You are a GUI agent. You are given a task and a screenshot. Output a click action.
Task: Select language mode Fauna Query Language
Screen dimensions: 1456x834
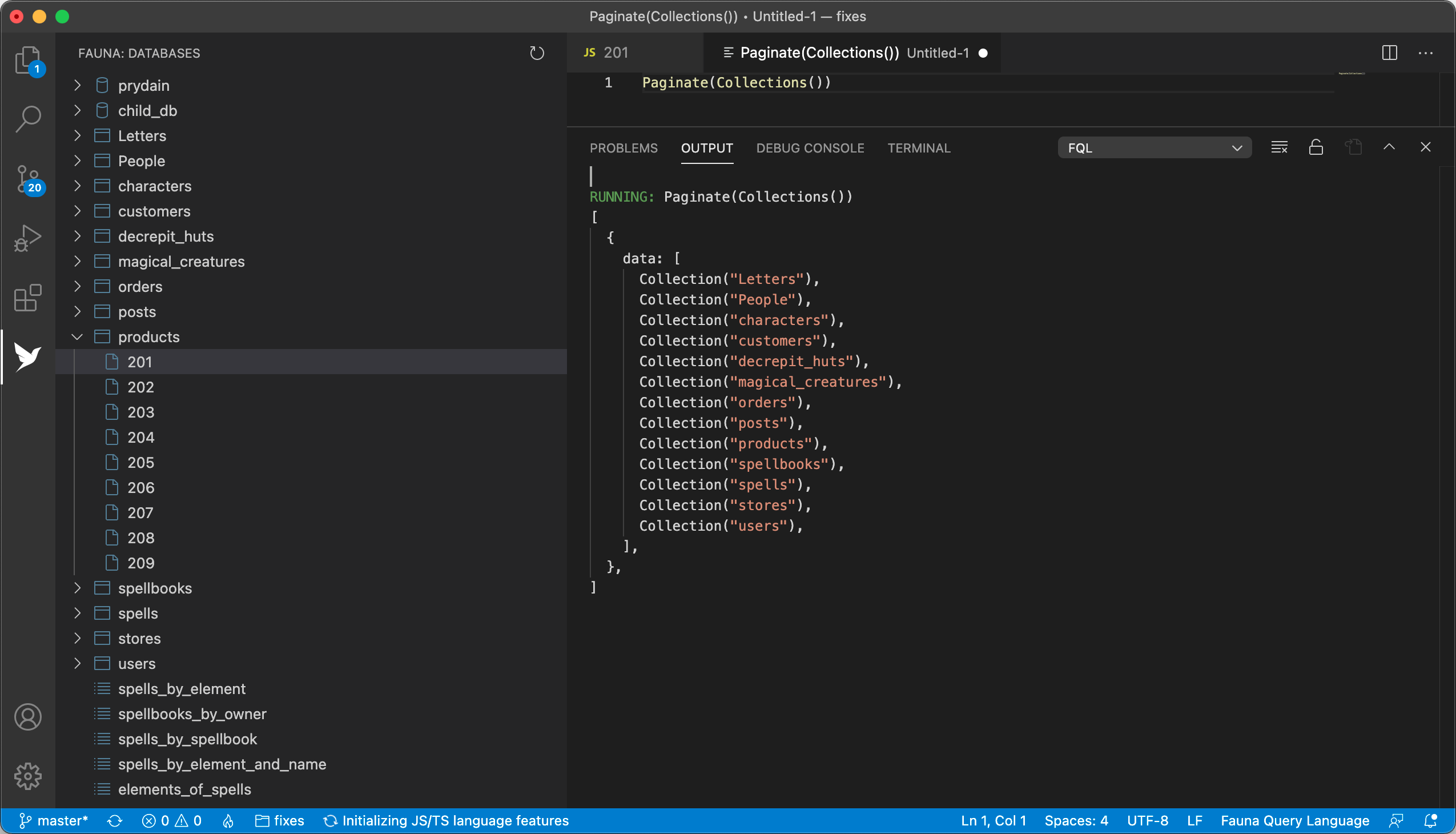tap(1294, 821)
